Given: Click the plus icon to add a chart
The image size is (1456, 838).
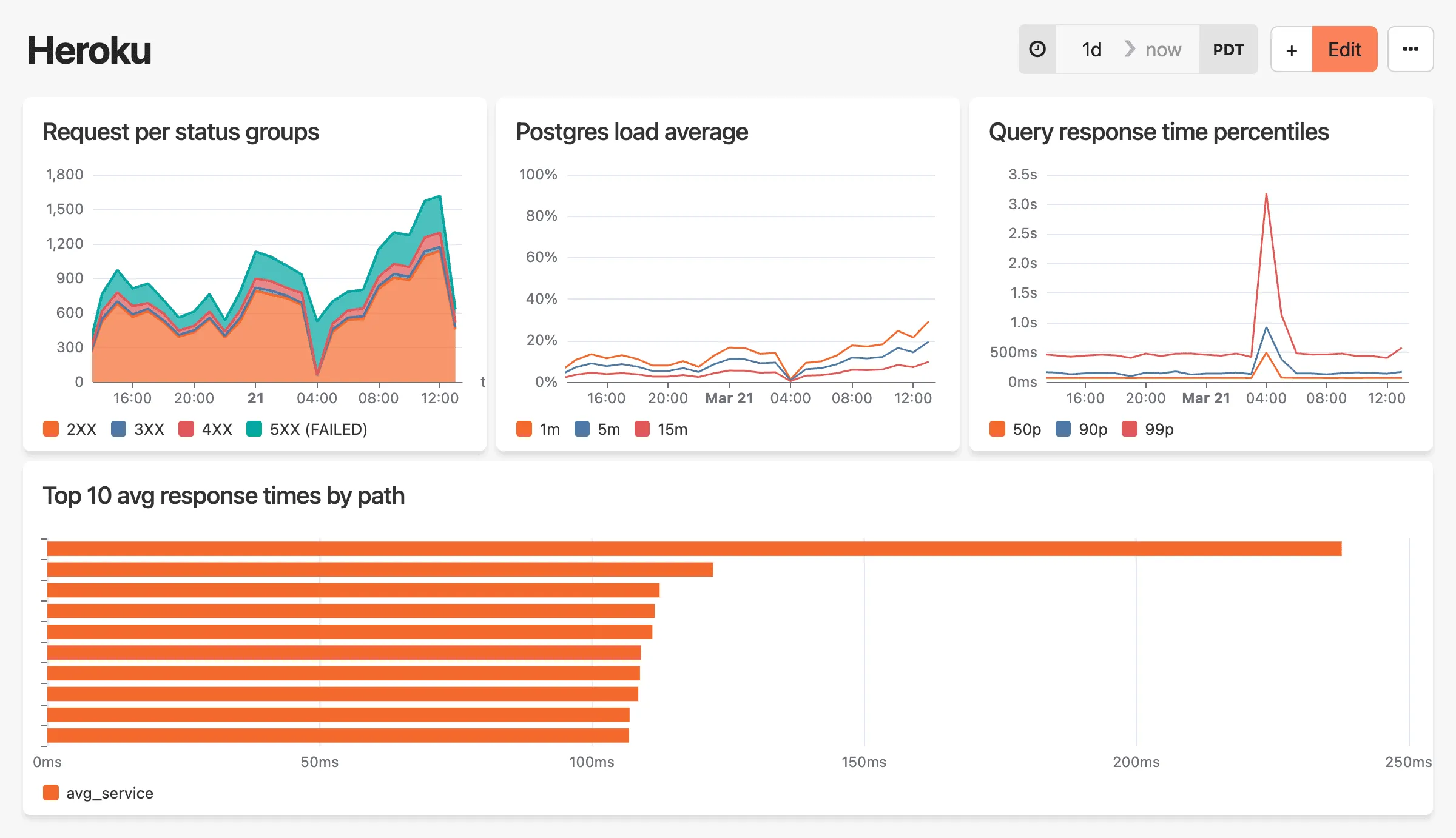Looking at the screenshot, I should point(1291,49).
